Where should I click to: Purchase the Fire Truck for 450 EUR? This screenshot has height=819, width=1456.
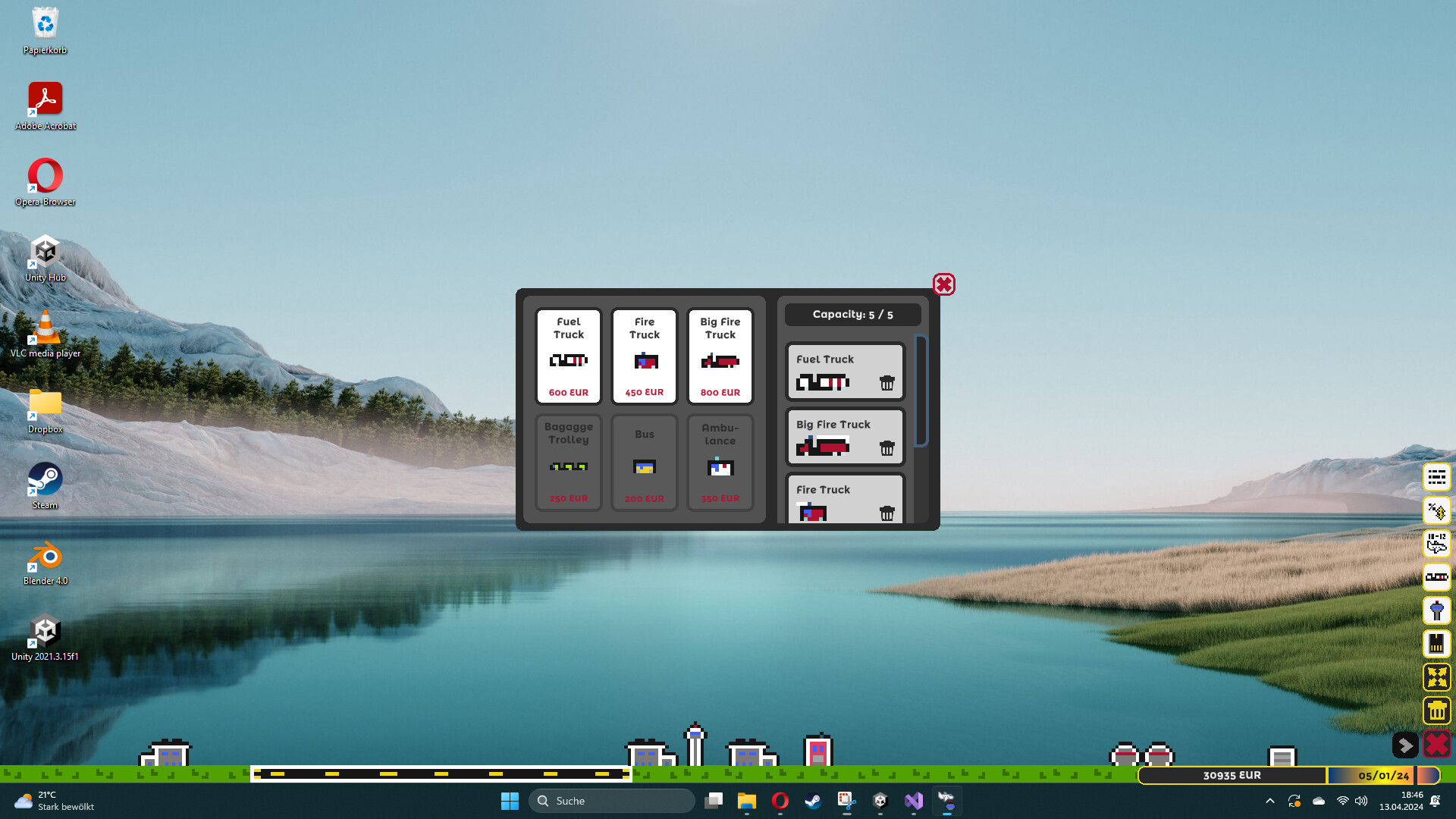click(644, 356)
